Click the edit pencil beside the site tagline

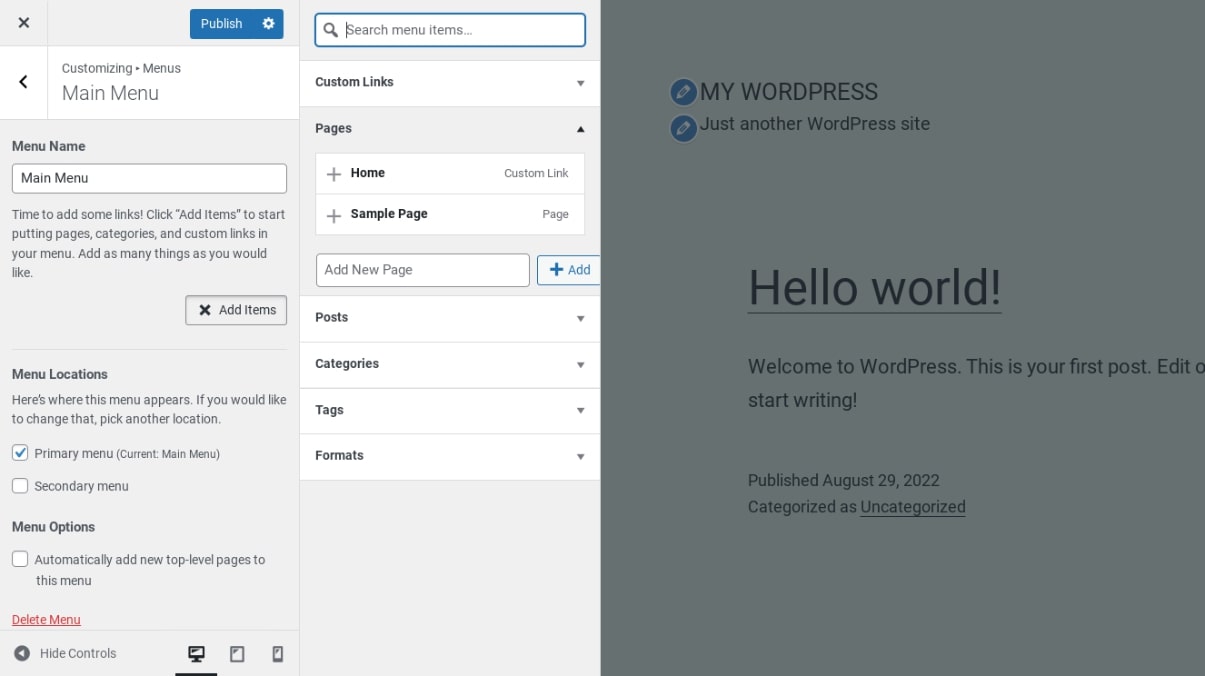(683, 128)
